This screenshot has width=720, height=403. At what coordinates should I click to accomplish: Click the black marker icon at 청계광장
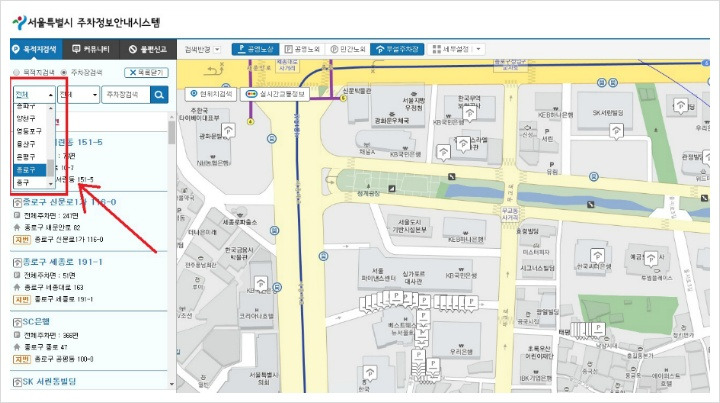point(392,188)
